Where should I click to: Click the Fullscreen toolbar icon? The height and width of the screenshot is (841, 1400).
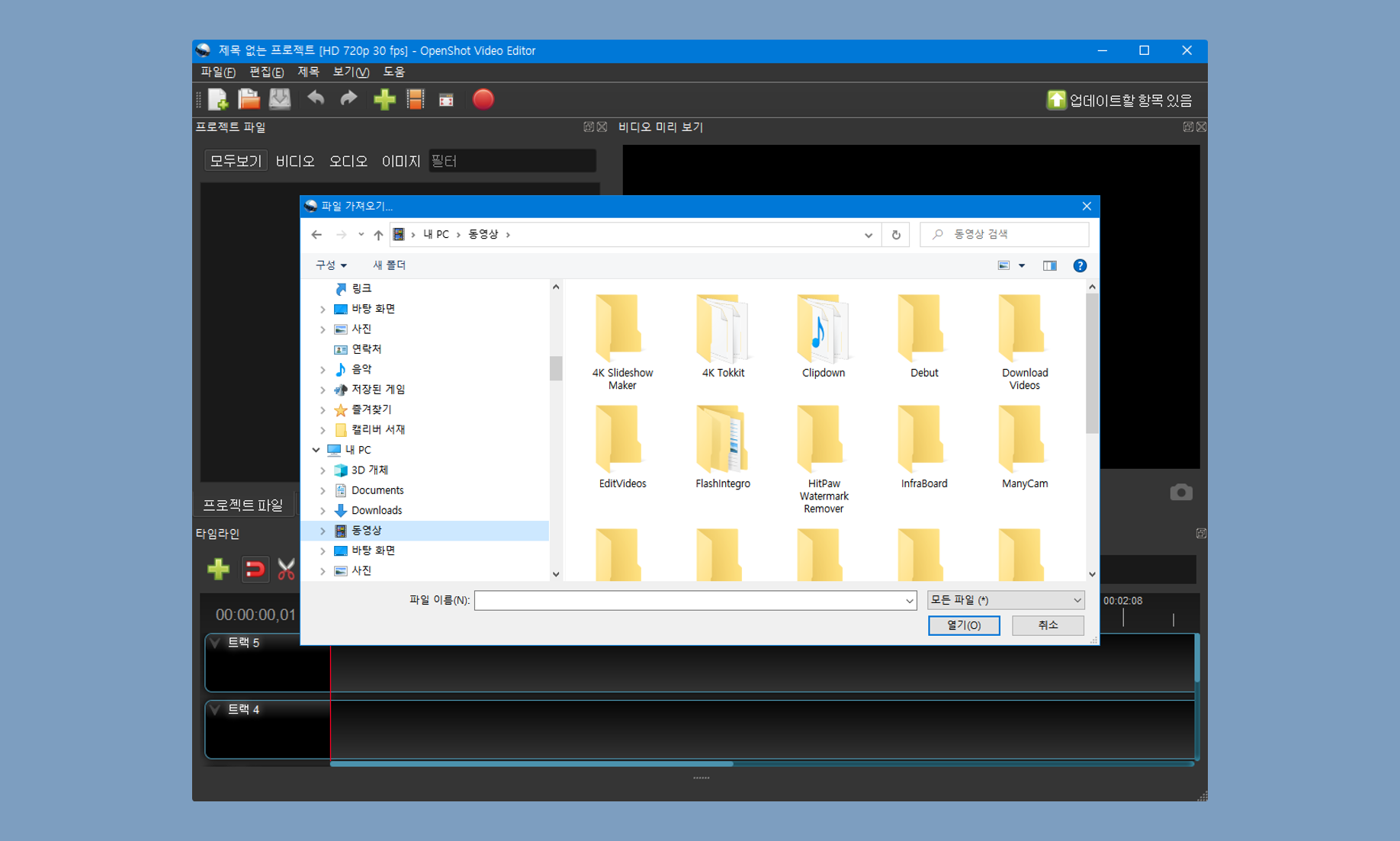(446, 101)
